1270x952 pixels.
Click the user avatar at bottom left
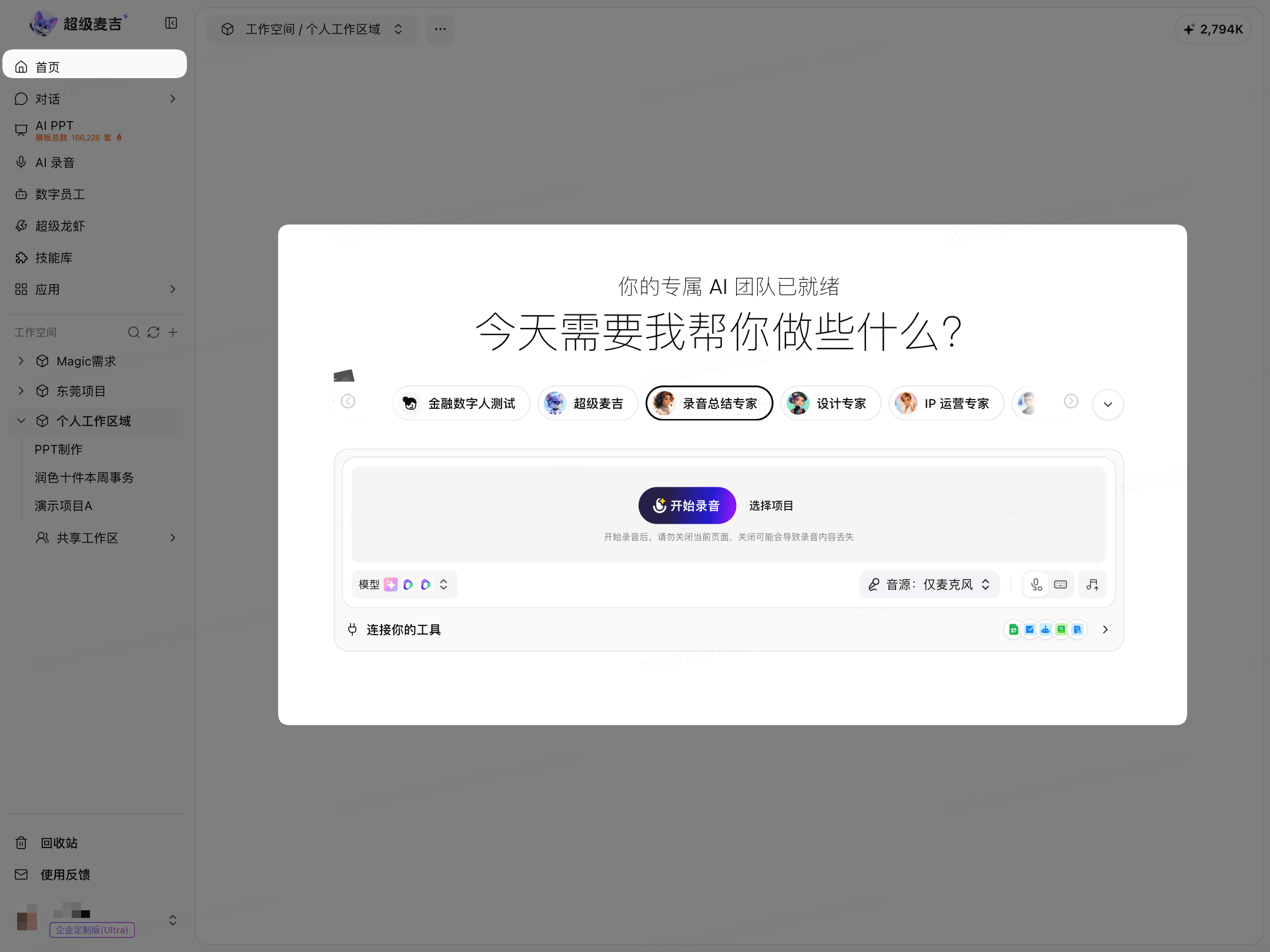[x=27, y=919]
